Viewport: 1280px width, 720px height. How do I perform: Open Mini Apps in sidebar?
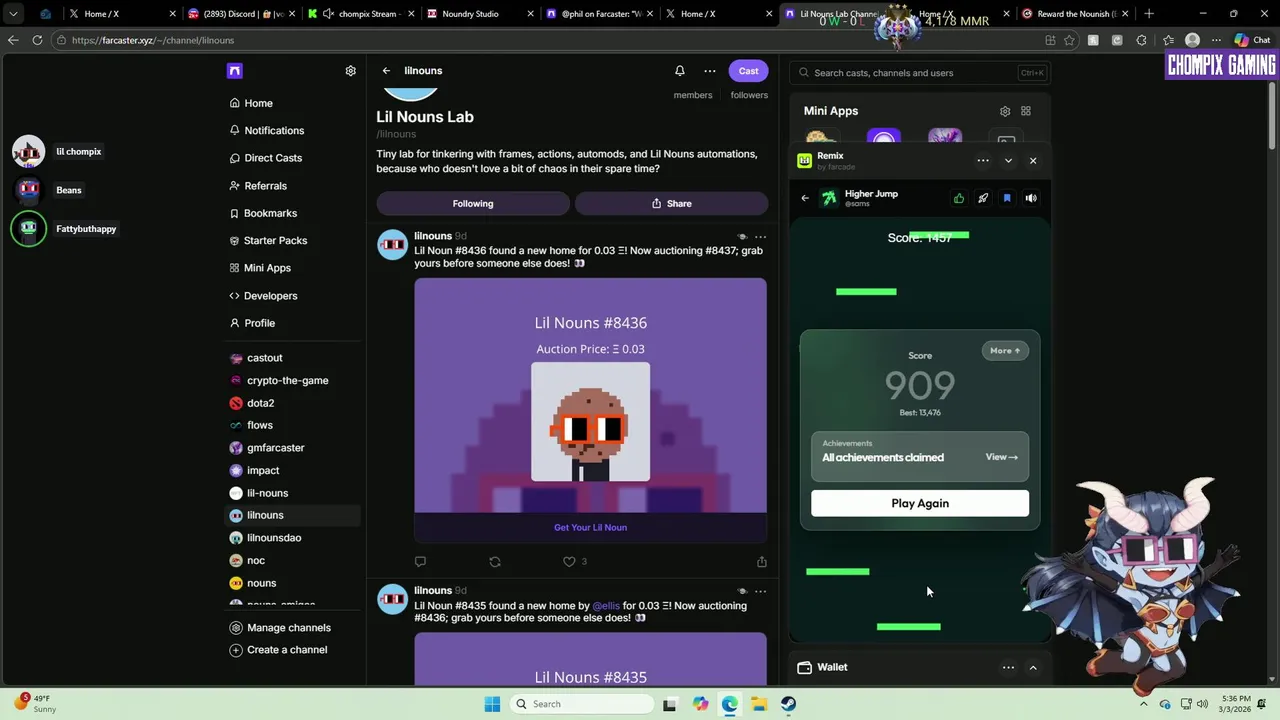tap(260, 268)
